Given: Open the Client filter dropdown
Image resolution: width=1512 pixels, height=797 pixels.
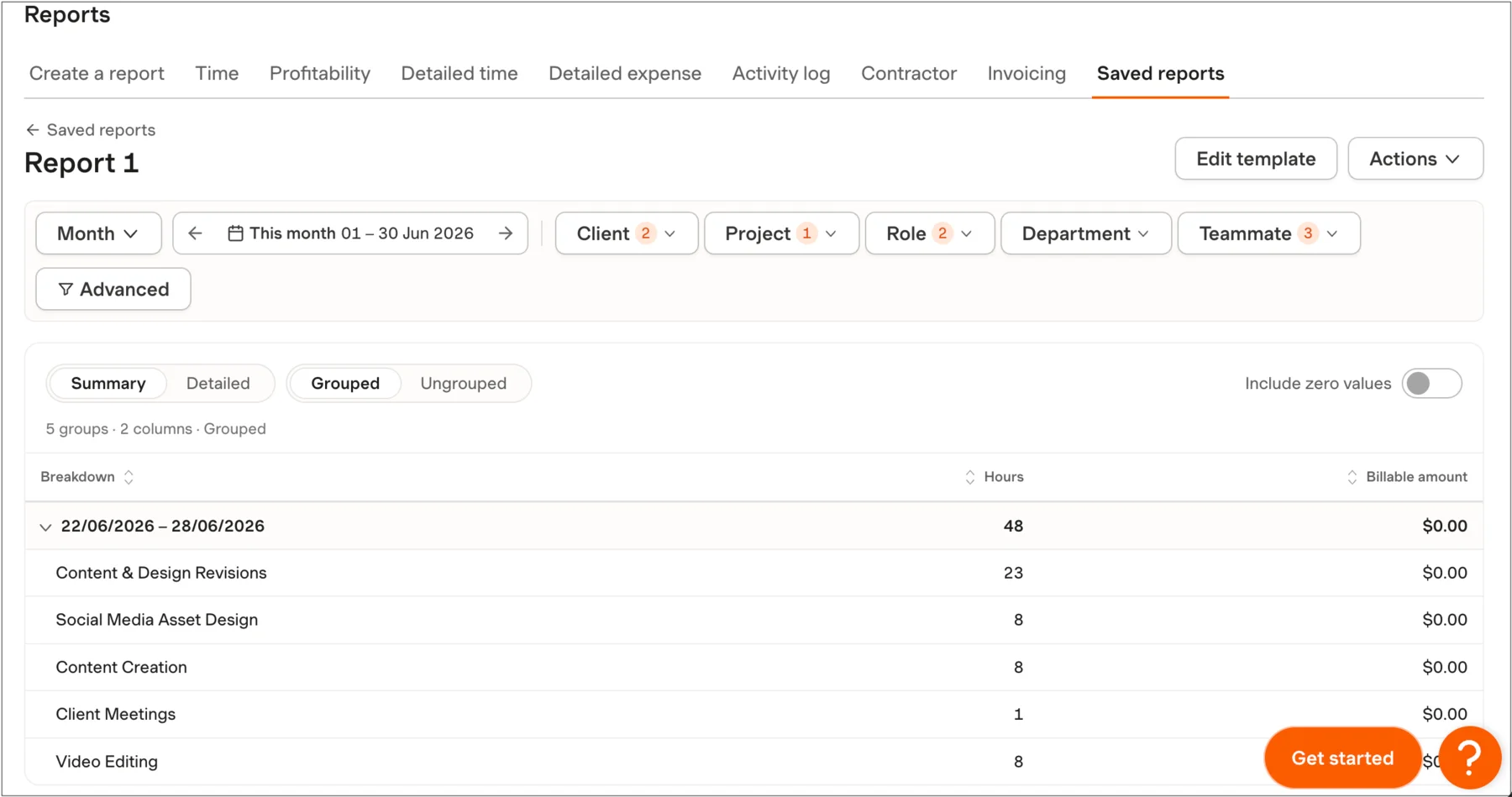Looking at the screenshot, I should [x=627, y=233].
